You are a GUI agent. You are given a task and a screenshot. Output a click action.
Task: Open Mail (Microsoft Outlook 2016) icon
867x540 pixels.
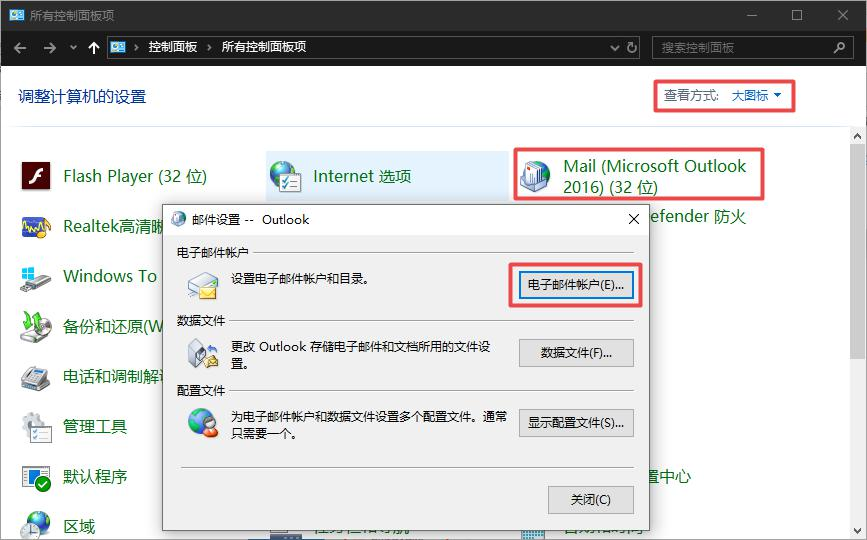tap(534, 176)
